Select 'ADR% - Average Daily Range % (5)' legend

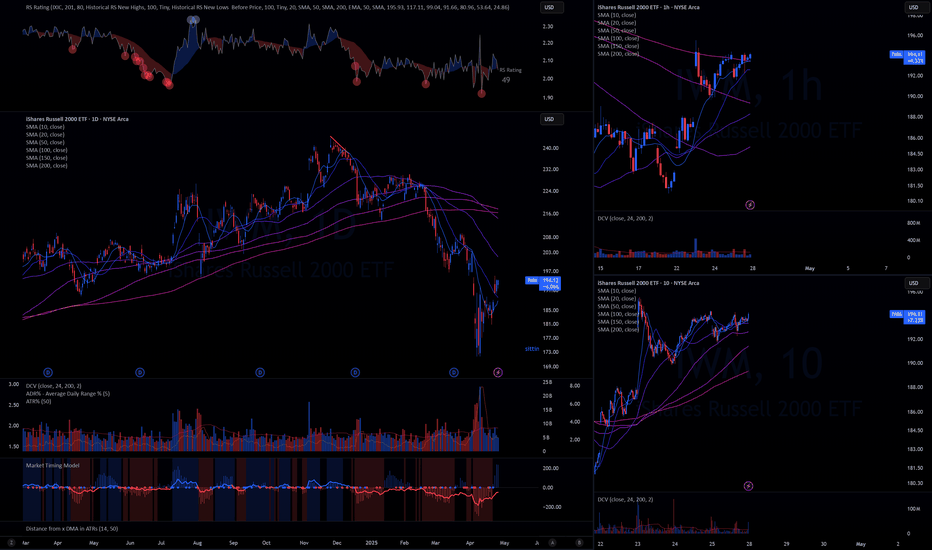pyautogui.click(x=68, y=394)
